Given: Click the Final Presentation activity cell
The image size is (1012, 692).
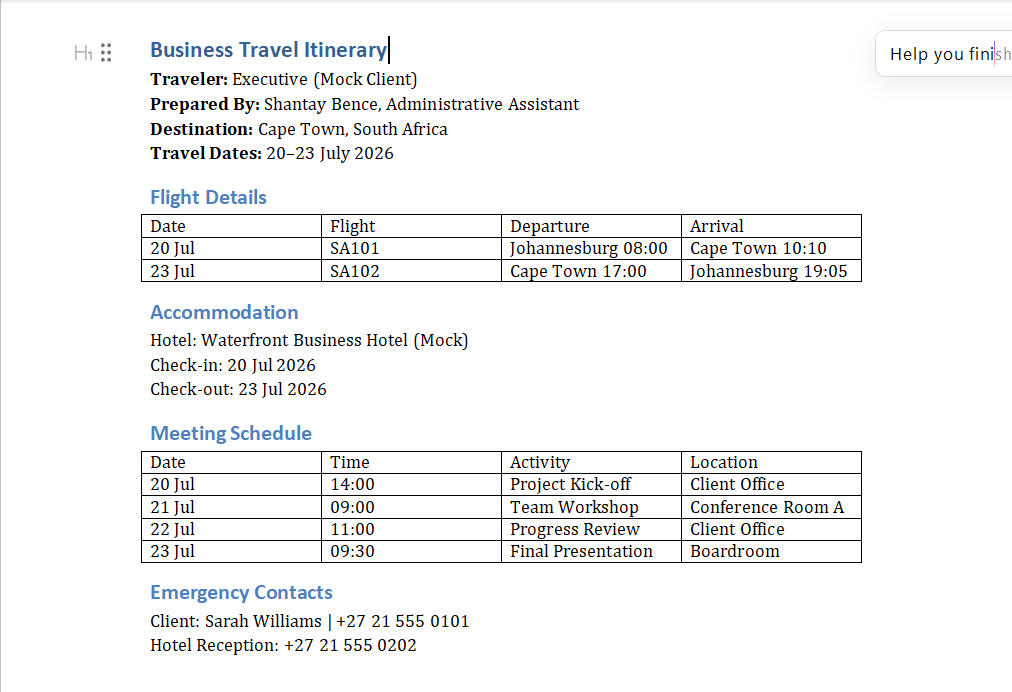Looking at the screenshot, I should tap(591, 551).
